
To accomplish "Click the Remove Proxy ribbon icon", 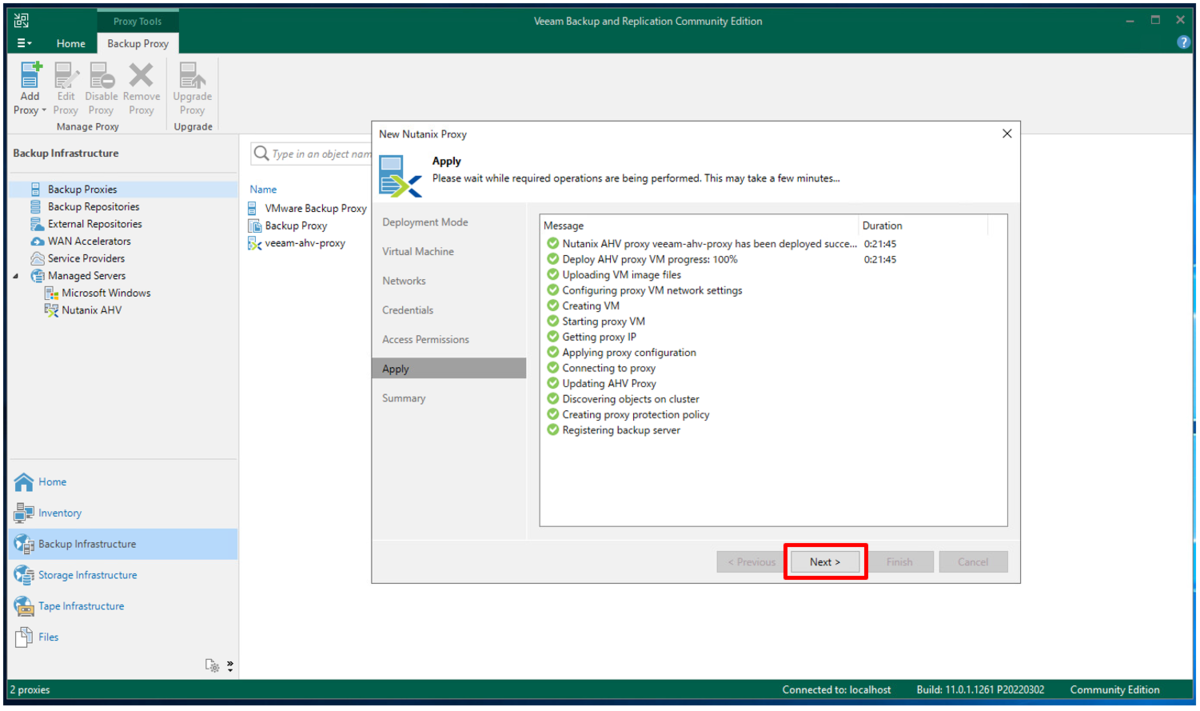I will point(141,75).
